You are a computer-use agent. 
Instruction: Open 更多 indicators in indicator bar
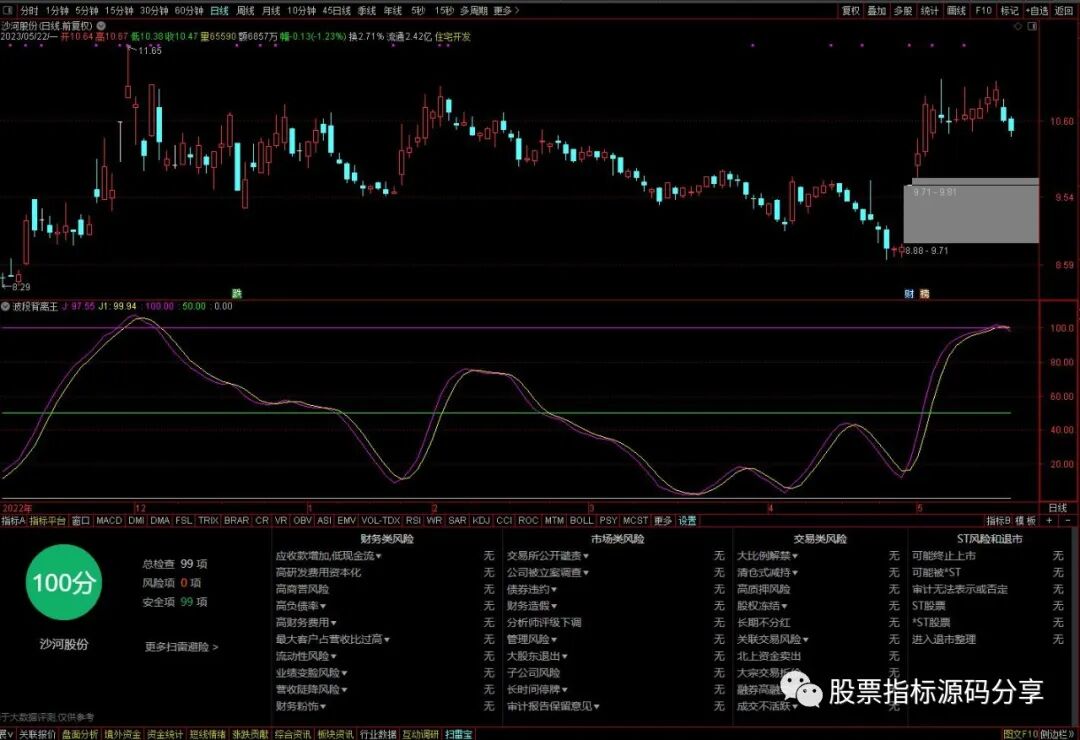coord(663,521)
